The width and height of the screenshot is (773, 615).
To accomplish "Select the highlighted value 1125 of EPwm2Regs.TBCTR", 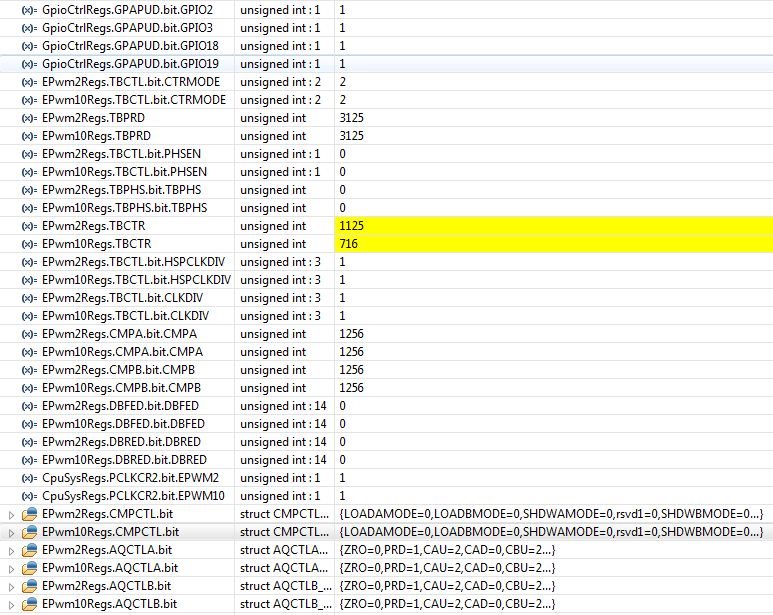I will (351, 226).
